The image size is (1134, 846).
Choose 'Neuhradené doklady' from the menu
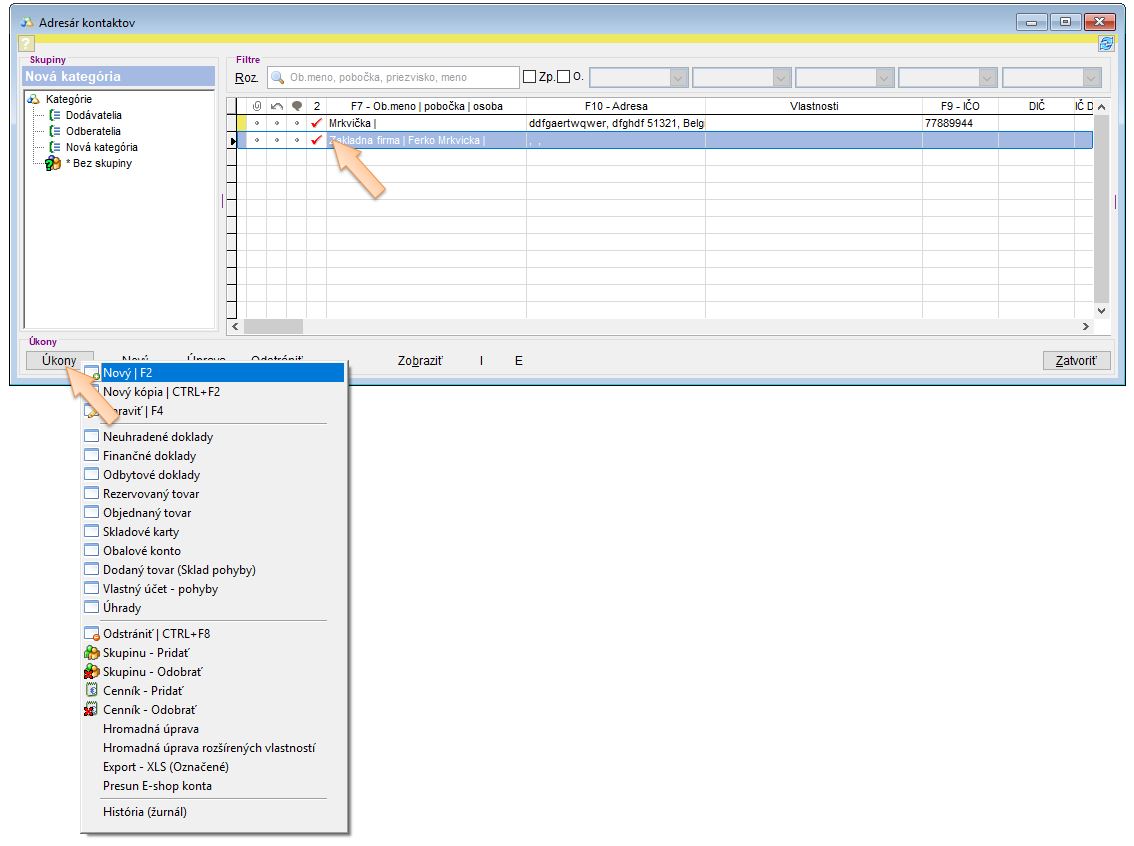(158, 437)
